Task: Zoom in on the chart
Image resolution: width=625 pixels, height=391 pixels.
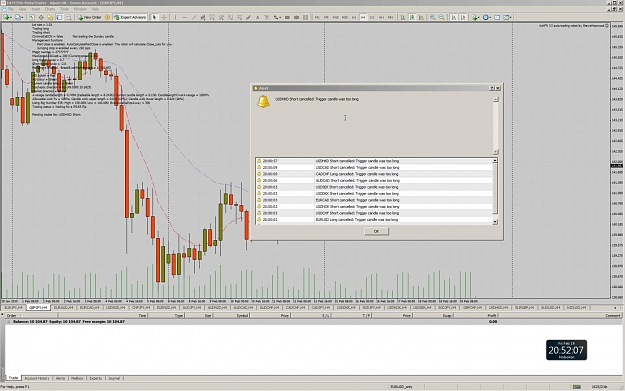Action: coord(432,17)
